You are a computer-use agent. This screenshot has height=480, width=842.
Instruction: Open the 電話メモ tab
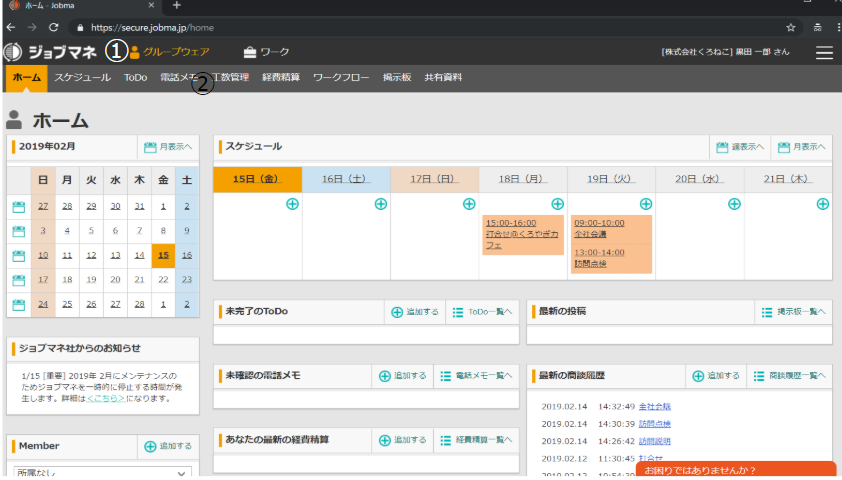[x=179, y=78]
